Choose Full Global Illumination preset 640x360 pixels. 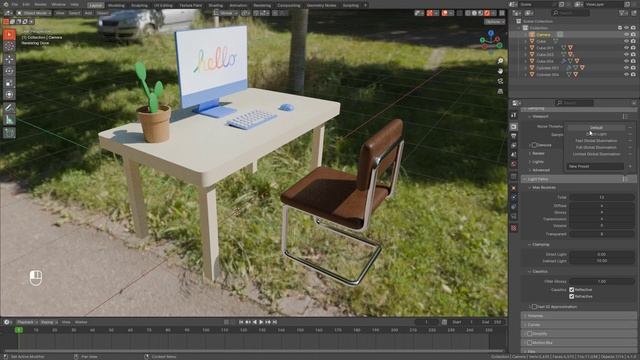596,147
